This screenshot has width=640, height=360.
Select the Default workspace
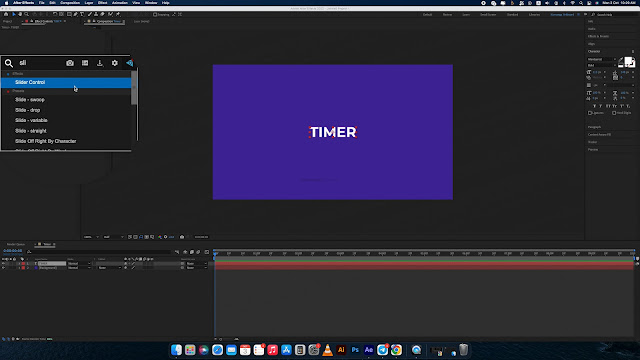point(427,15)
